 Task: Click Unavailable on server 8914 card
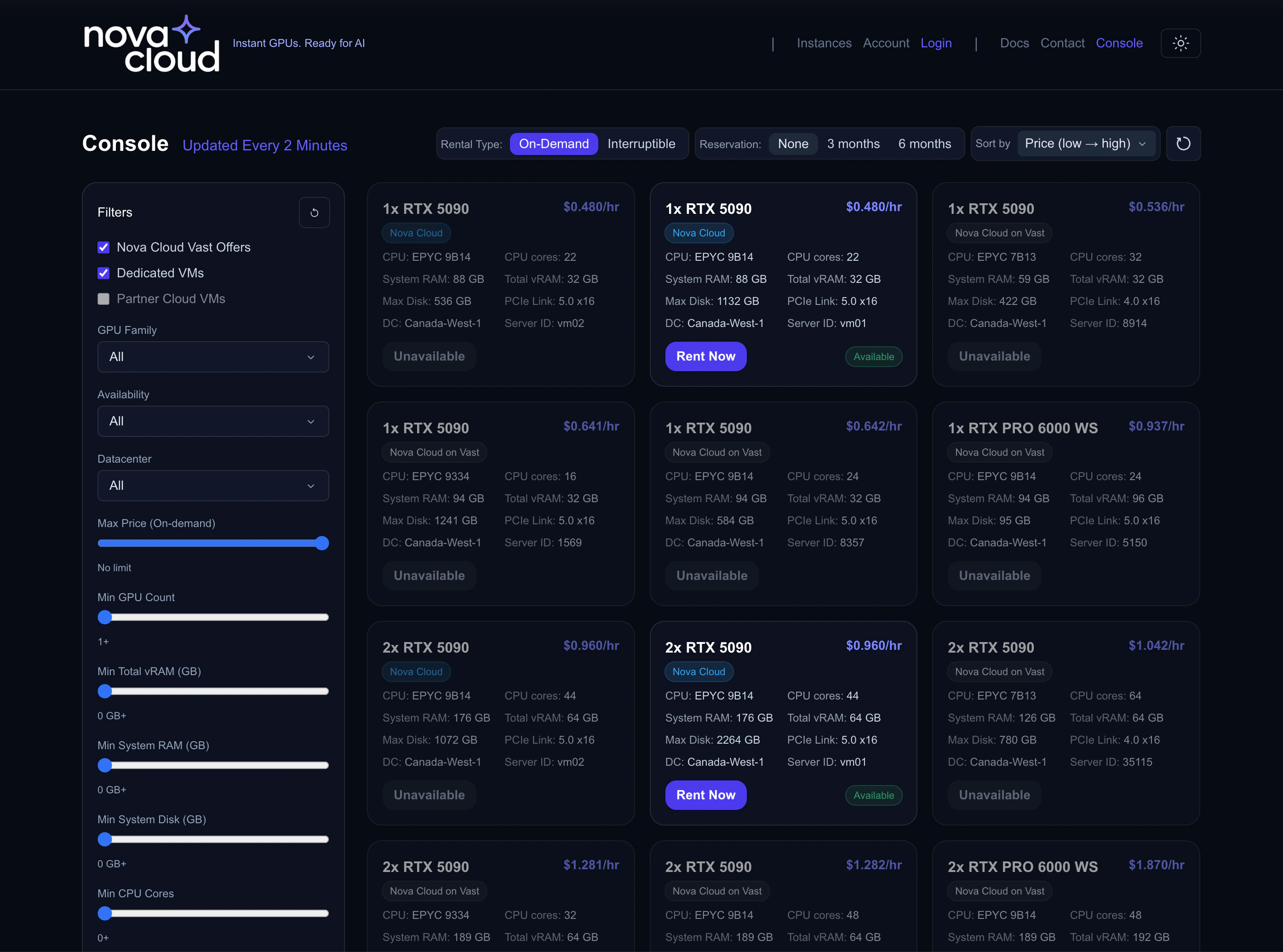(x=994, y=357)
